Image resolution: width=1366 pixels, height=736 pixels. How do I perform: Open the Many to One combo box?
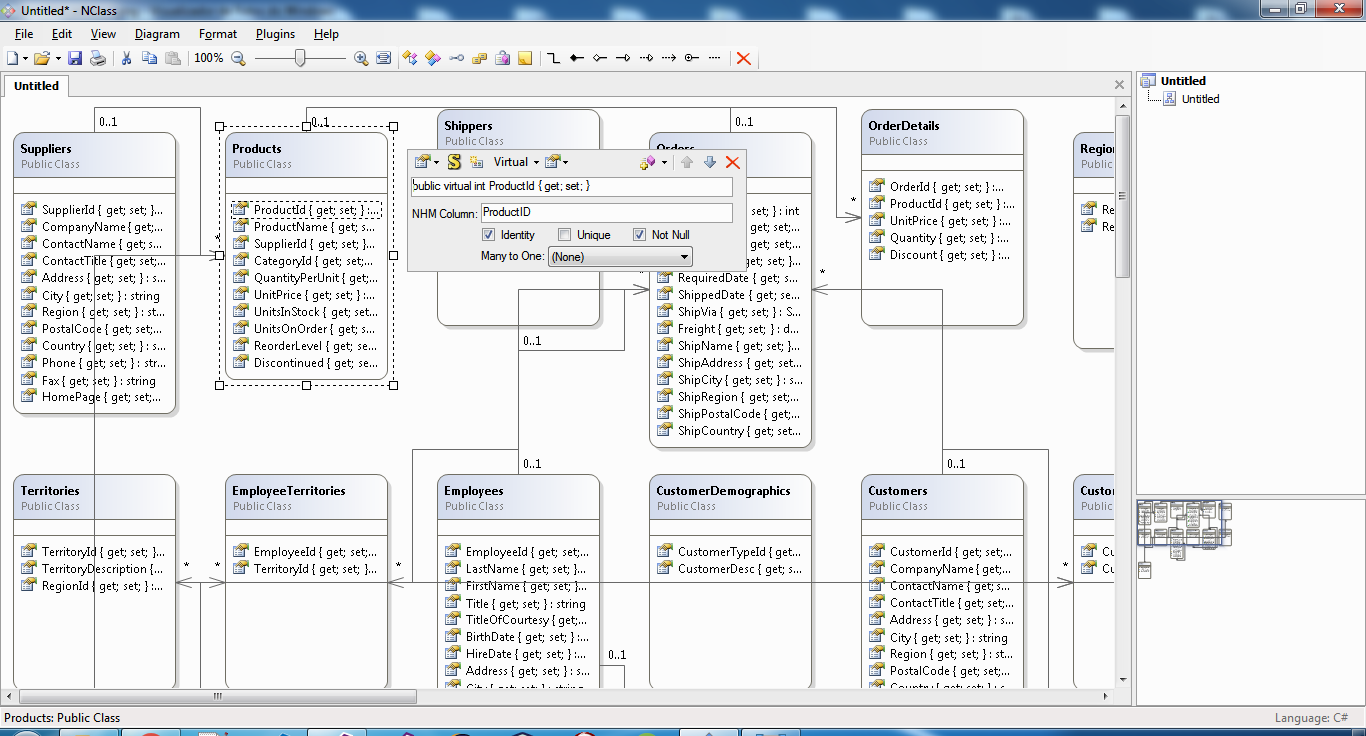click(x=620, y=257)
